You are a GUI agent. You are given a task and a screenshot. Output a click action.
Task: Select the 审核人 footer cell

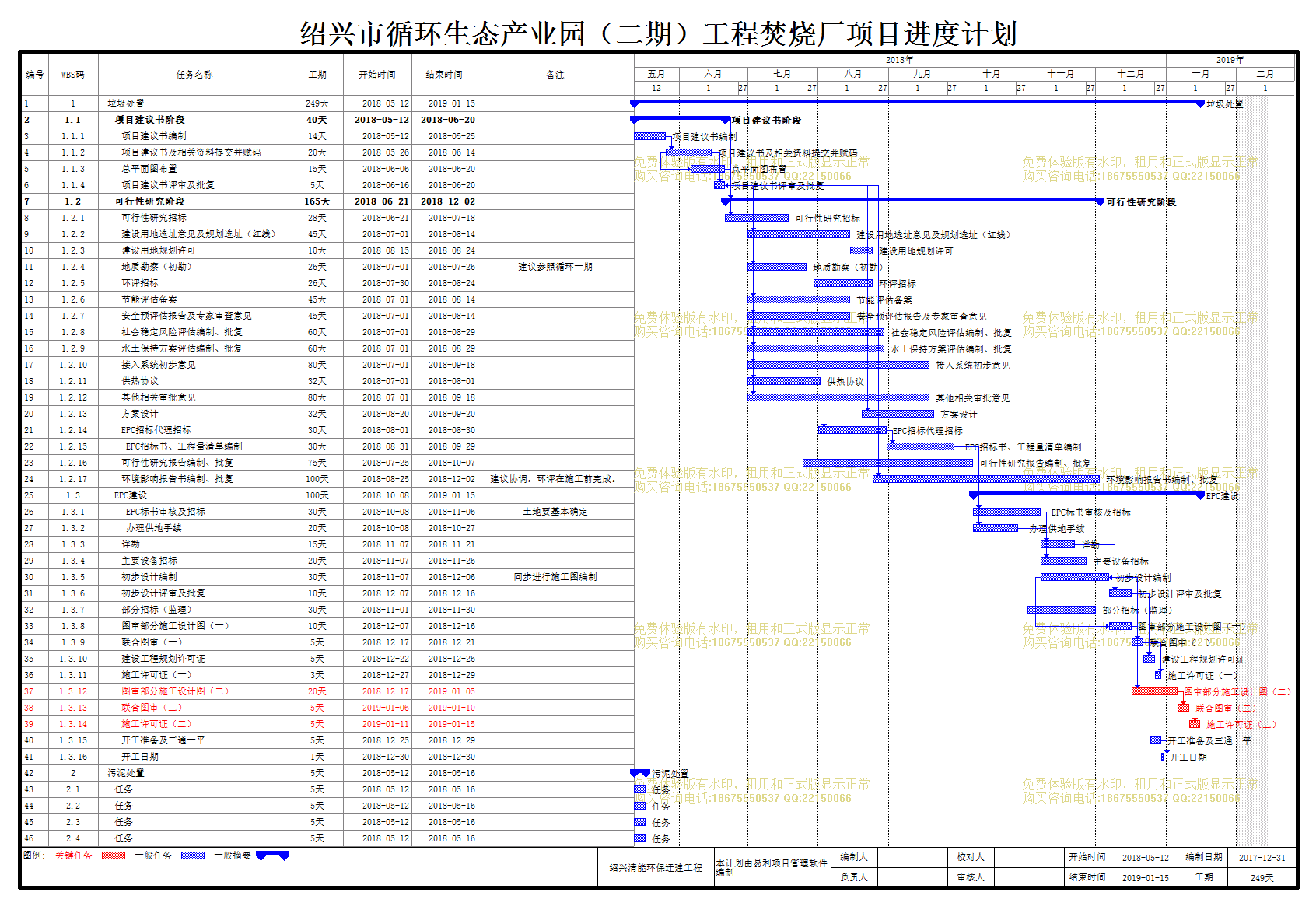[x=971, y=877]
